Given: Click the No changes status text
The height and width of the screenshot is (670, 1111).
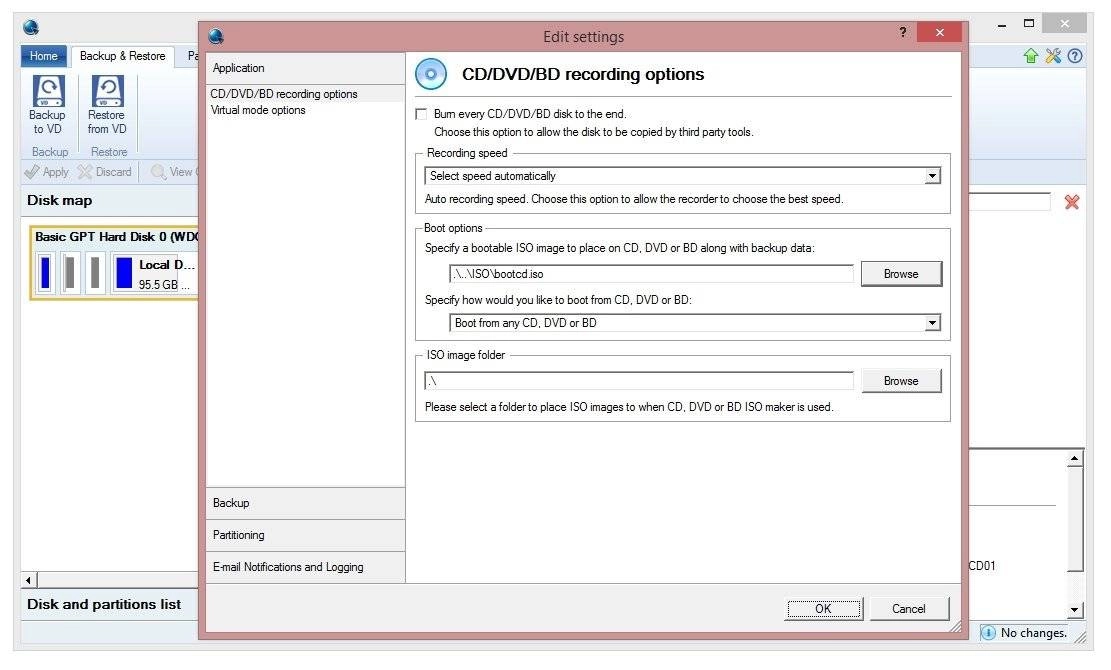Looking at the screenshot, I should click(x=1034, y=632).
